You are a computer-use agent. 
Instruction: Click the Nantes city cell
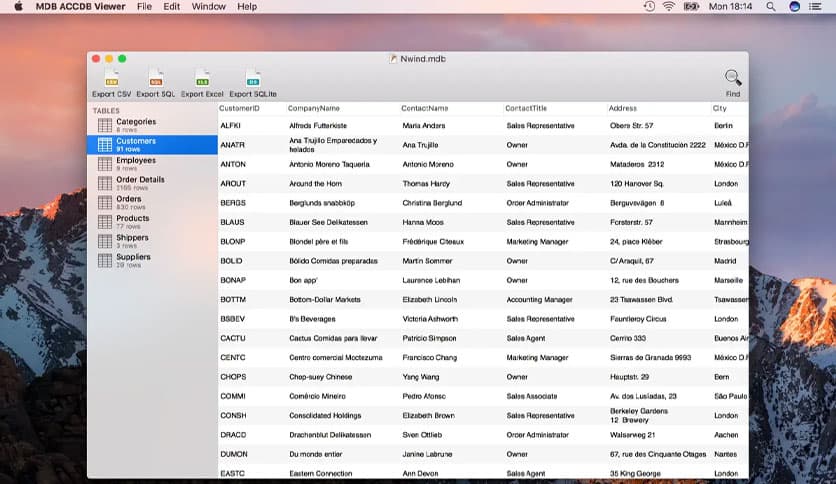click(726, 454)
